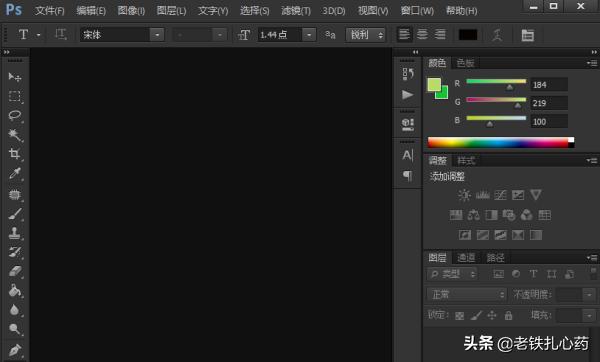600x362 pixels.
Task: Switch to the 路径 tab
Action: pyautogui.click(x=495, y=258)
